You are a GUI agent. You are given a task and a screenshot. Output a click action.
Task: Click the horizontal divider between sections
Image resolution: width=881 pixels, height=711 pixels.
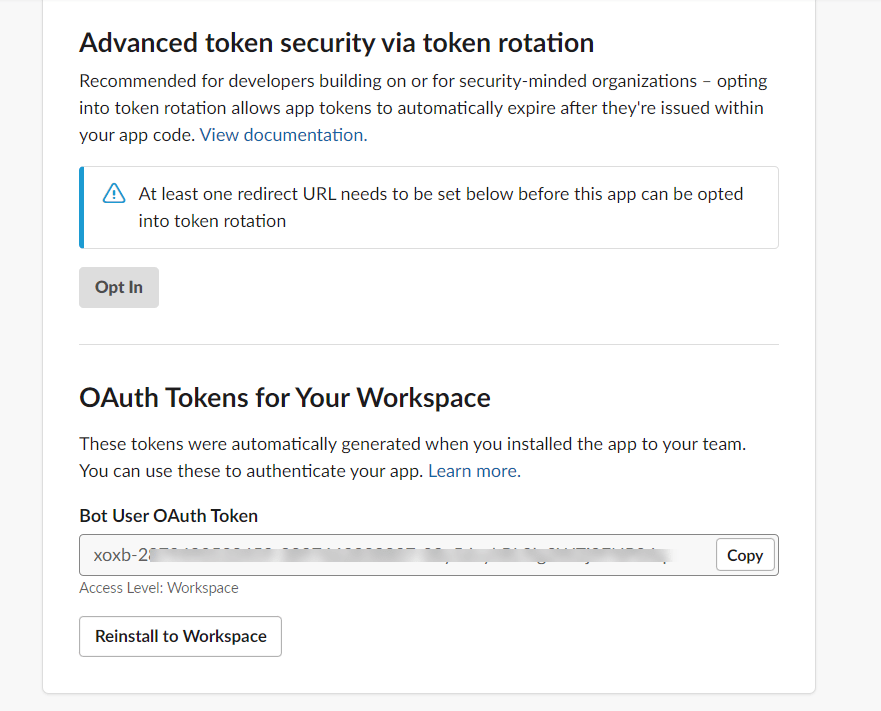(x=428, y=344)
